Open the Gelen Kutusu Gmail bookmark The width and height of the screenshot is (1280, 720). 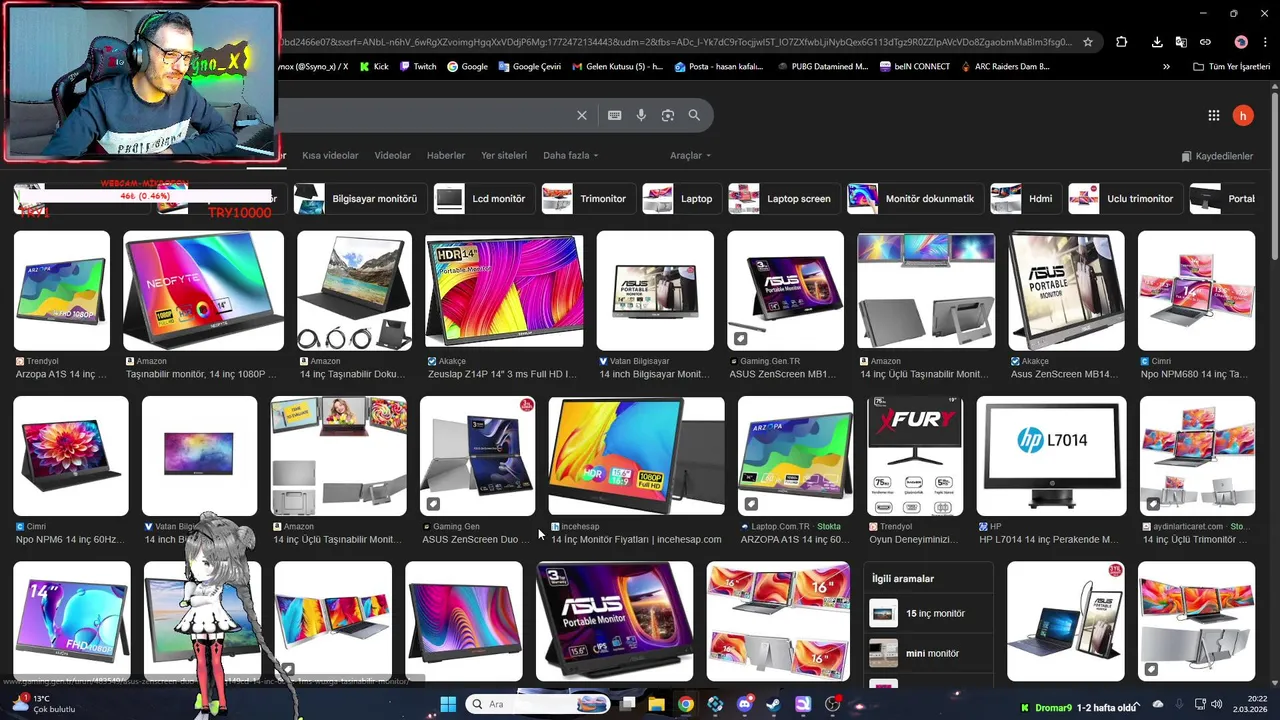tap(617, 67)
